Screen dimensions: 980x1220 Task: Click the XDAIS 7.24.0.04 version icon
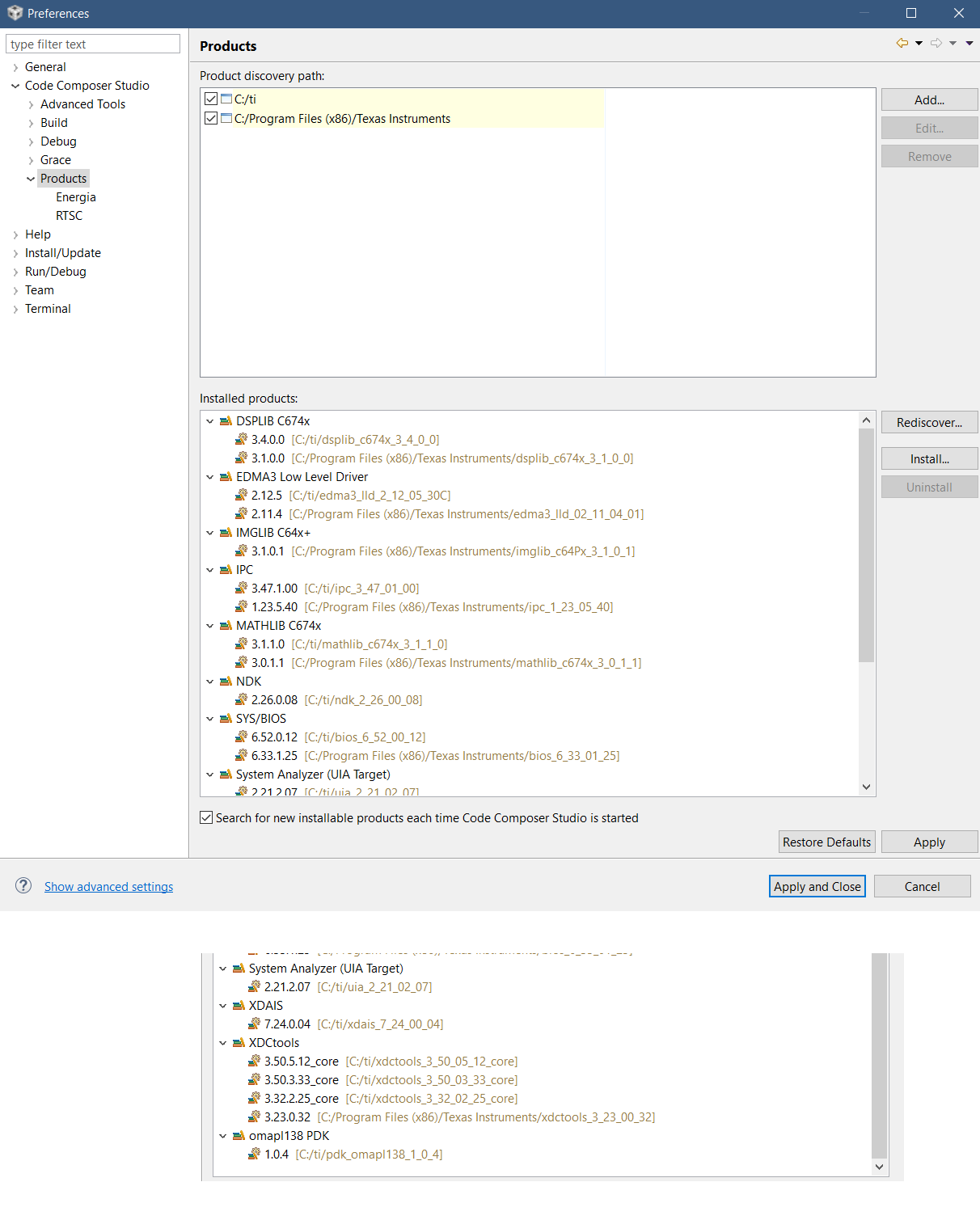(254, 1024)
